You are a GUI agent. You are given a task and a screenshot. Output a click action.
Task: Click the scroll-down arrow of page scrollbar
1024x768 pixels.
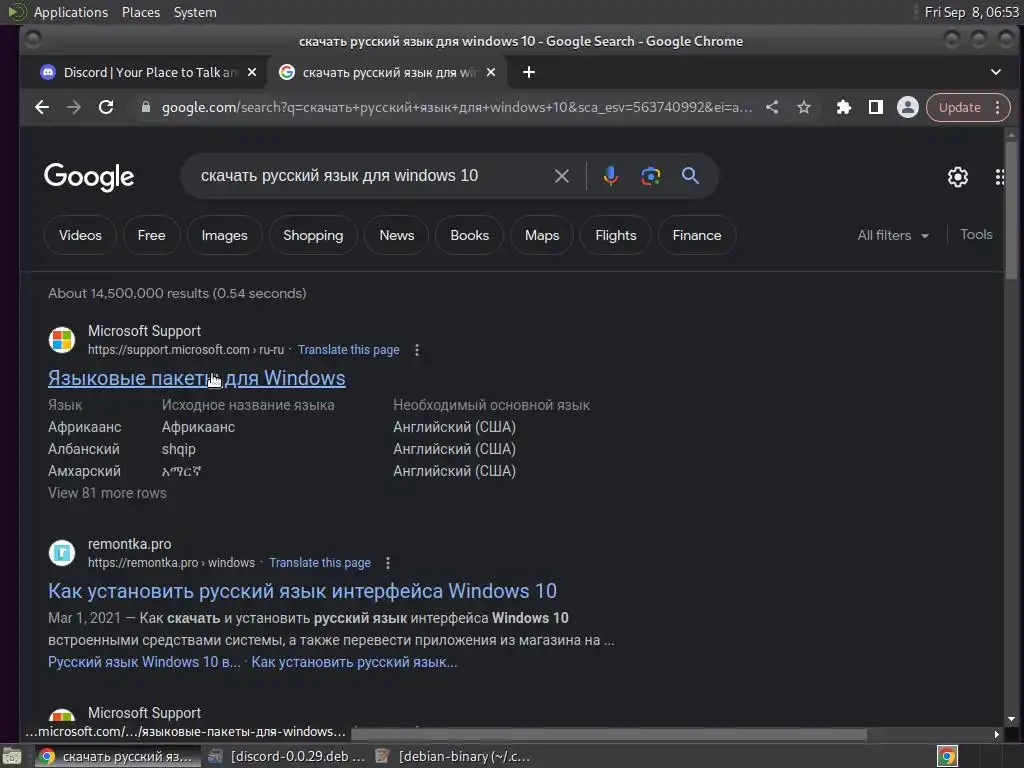point(1011,719)
